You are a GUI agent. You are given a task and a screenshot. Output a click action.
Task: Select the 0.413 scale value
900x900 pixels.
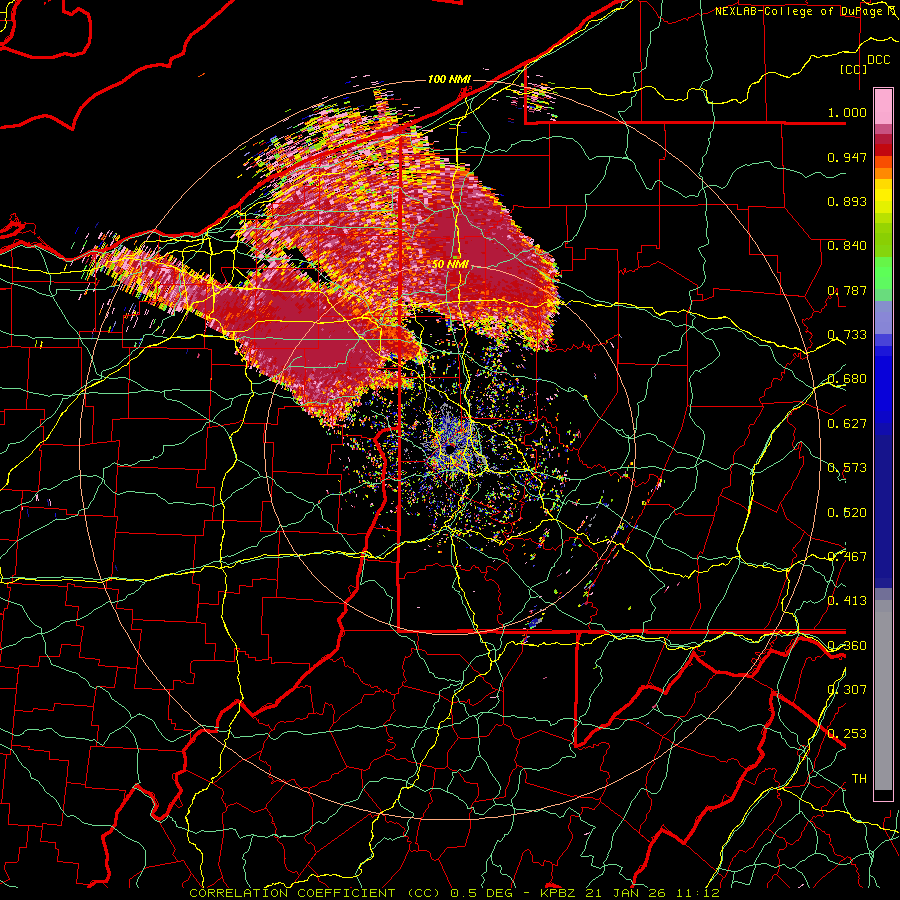(x=847, y=601)
